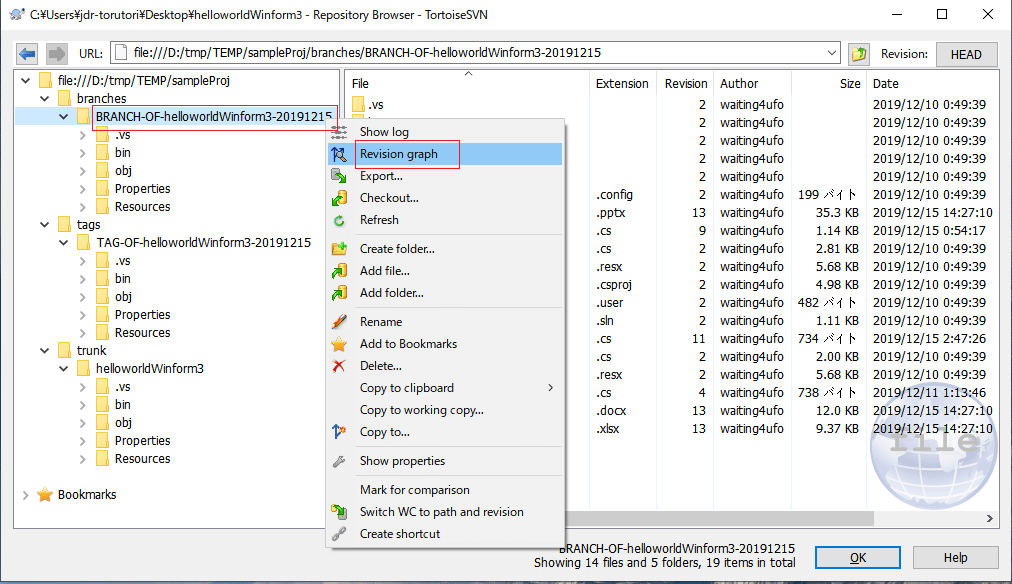Collapse the TAG-OF-helloworldWinform3-20191215 node
This screenshot has width=1012, height=584.
point(63,243)
